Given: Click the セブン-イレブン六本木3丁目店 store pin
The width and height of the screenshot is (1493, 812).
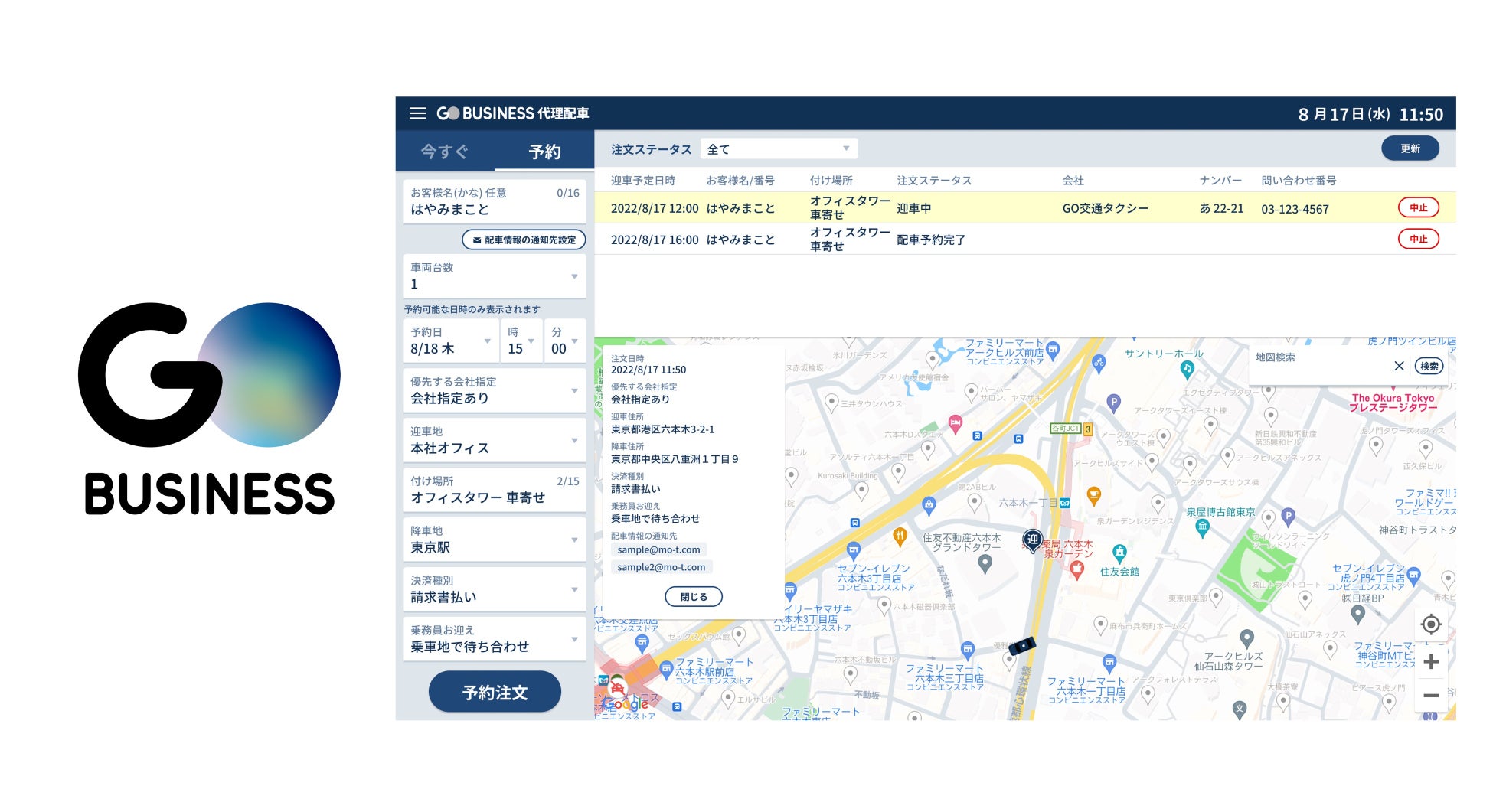Looking at the screenshot, I should 854,550.
